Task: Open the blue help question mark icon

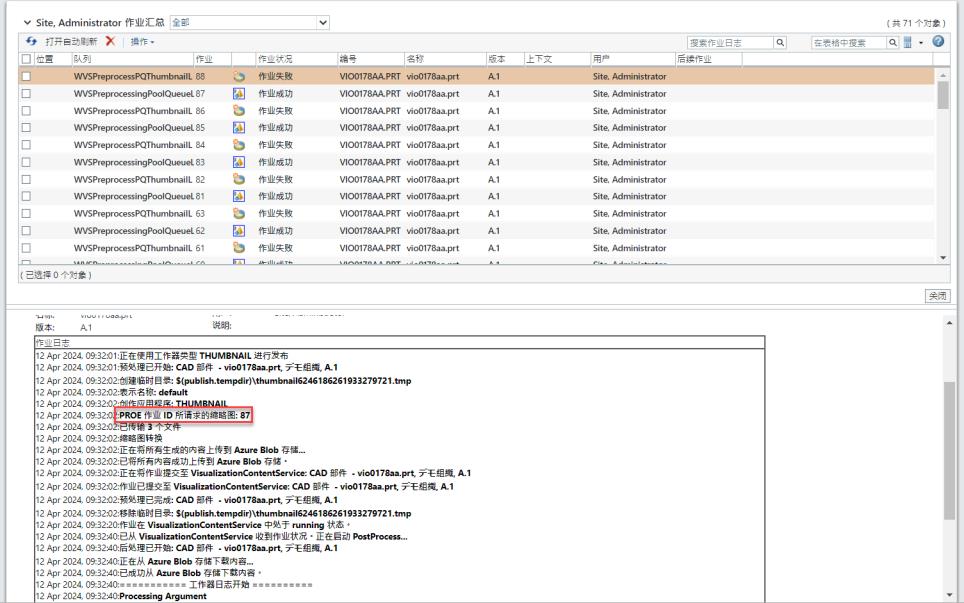Action: pos(938,41)
